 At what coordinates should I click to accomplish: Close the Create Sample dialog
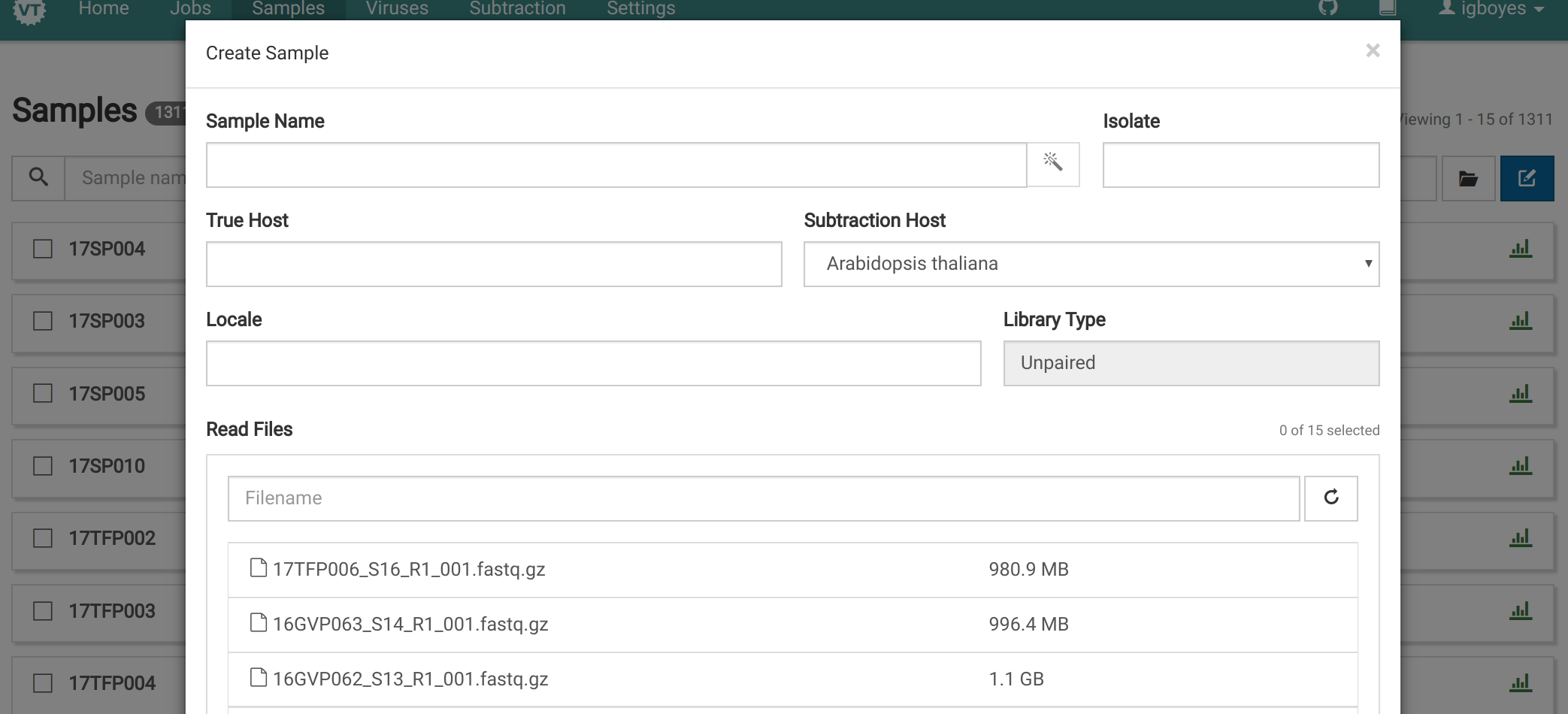1373,51
